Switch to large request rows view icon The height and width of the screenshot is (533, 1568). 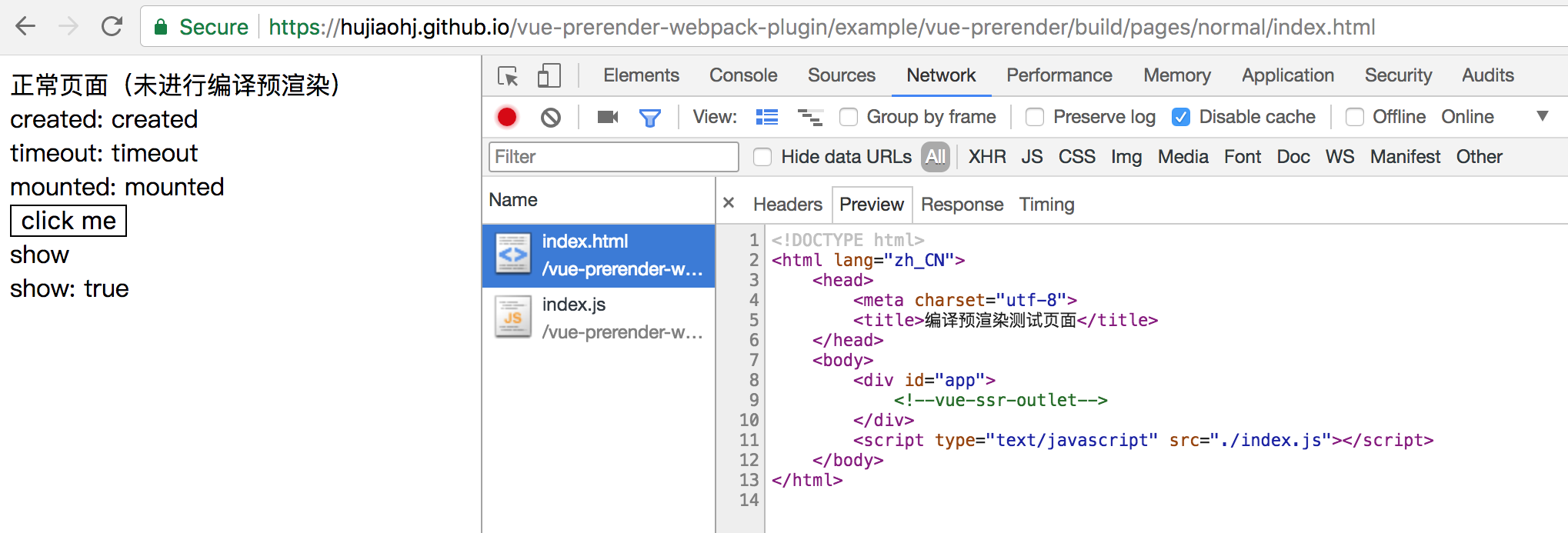click(767, 117)
